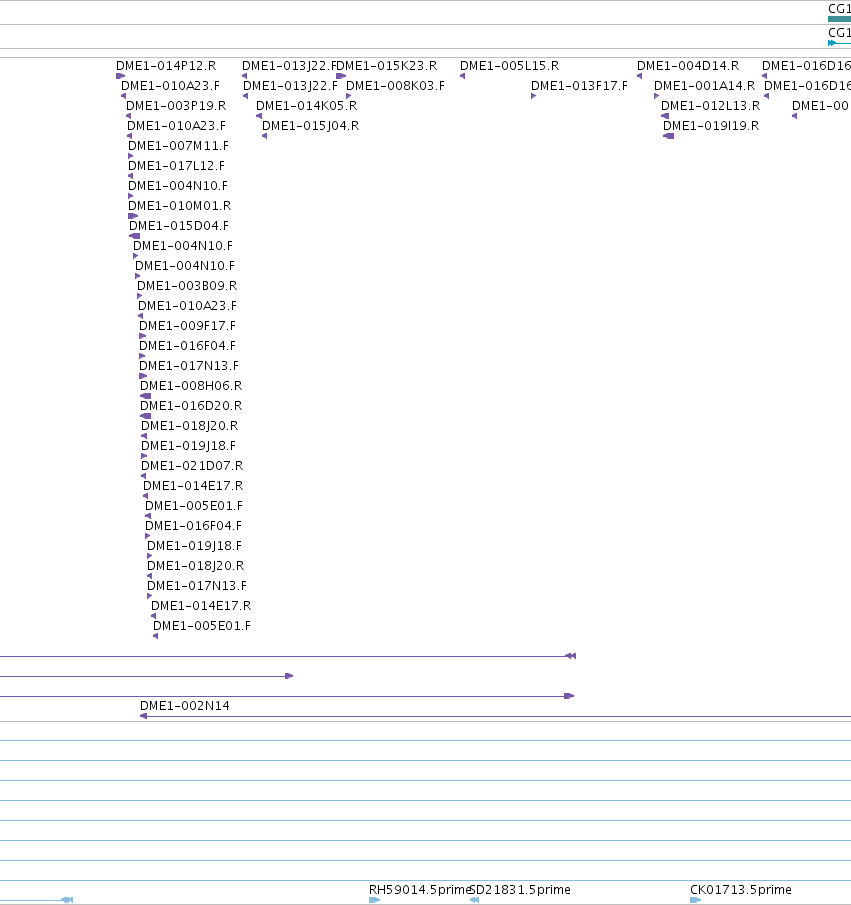Select the arrow glyph beneath DME1-010M01.R
Screen dimensions: 851x905
(133, 216)
